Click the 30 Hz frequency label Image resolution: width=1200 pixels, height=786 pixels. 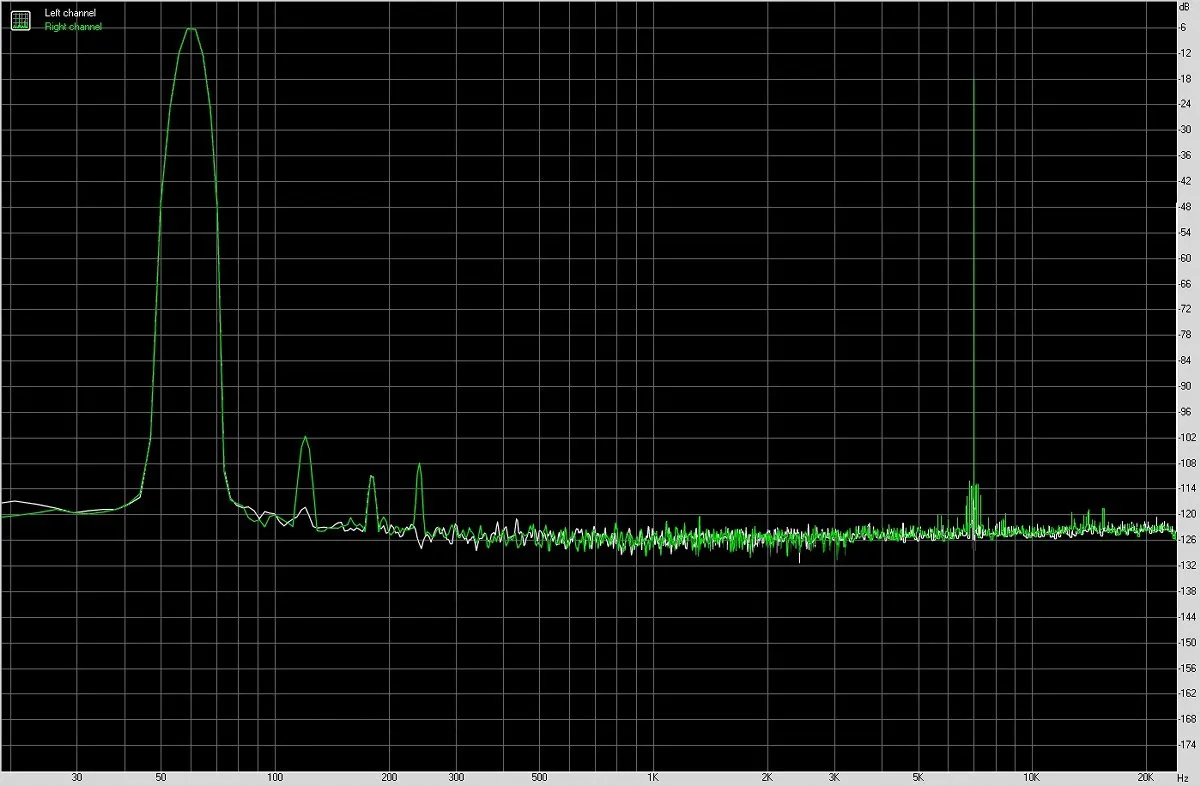tap(77, 776)
